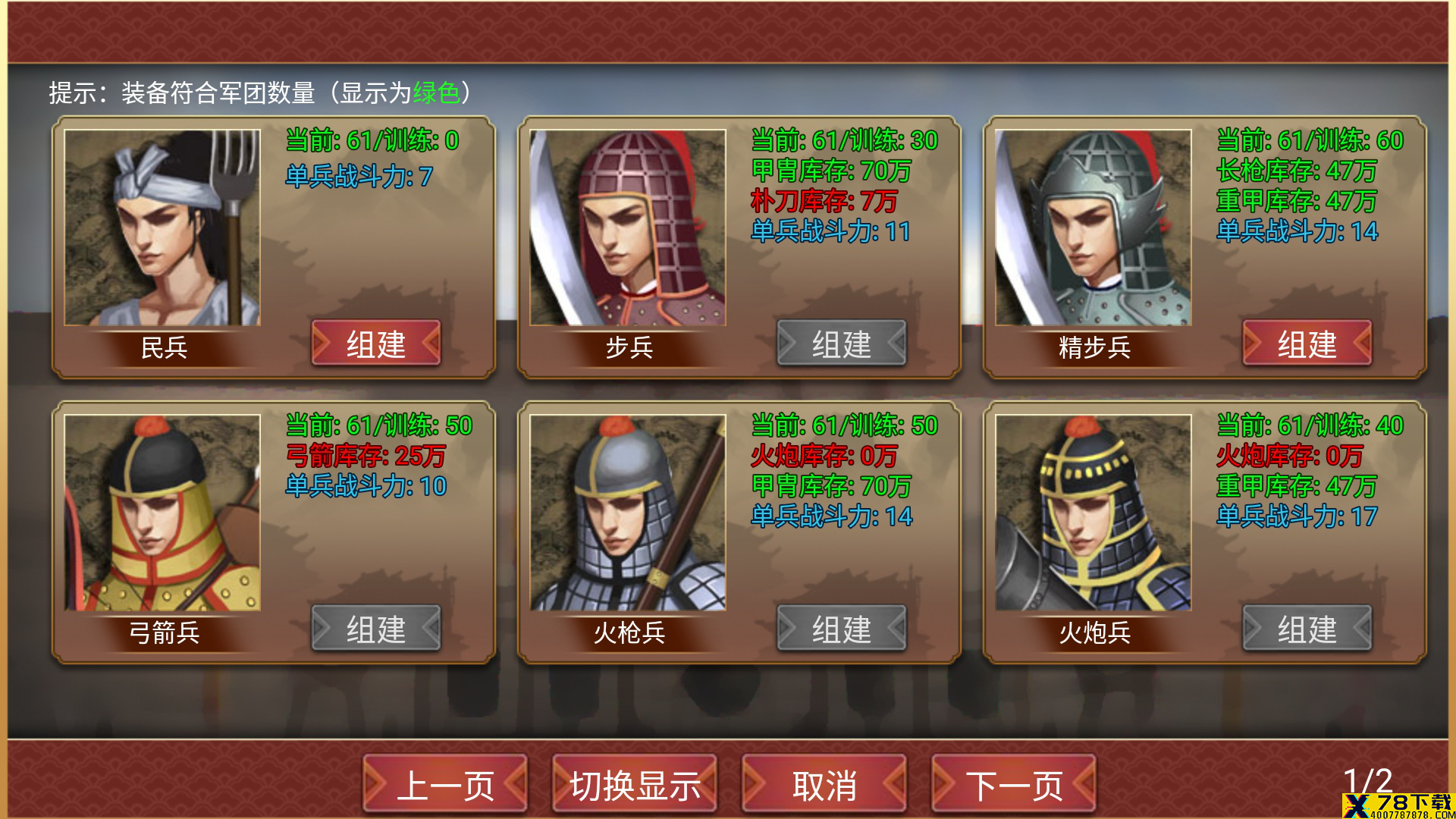Screen dimensions: 1456x819
Task: Click 组建 button for 民兵
Action: [x=376, y=344]
